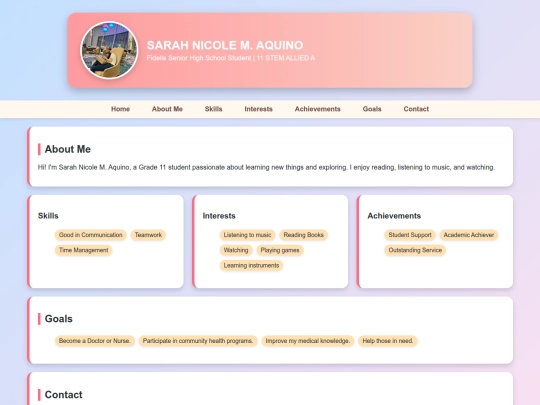Screen dimensions: 540x405
Task: Select the Playing games tag
Action: (x=280, y=250)
